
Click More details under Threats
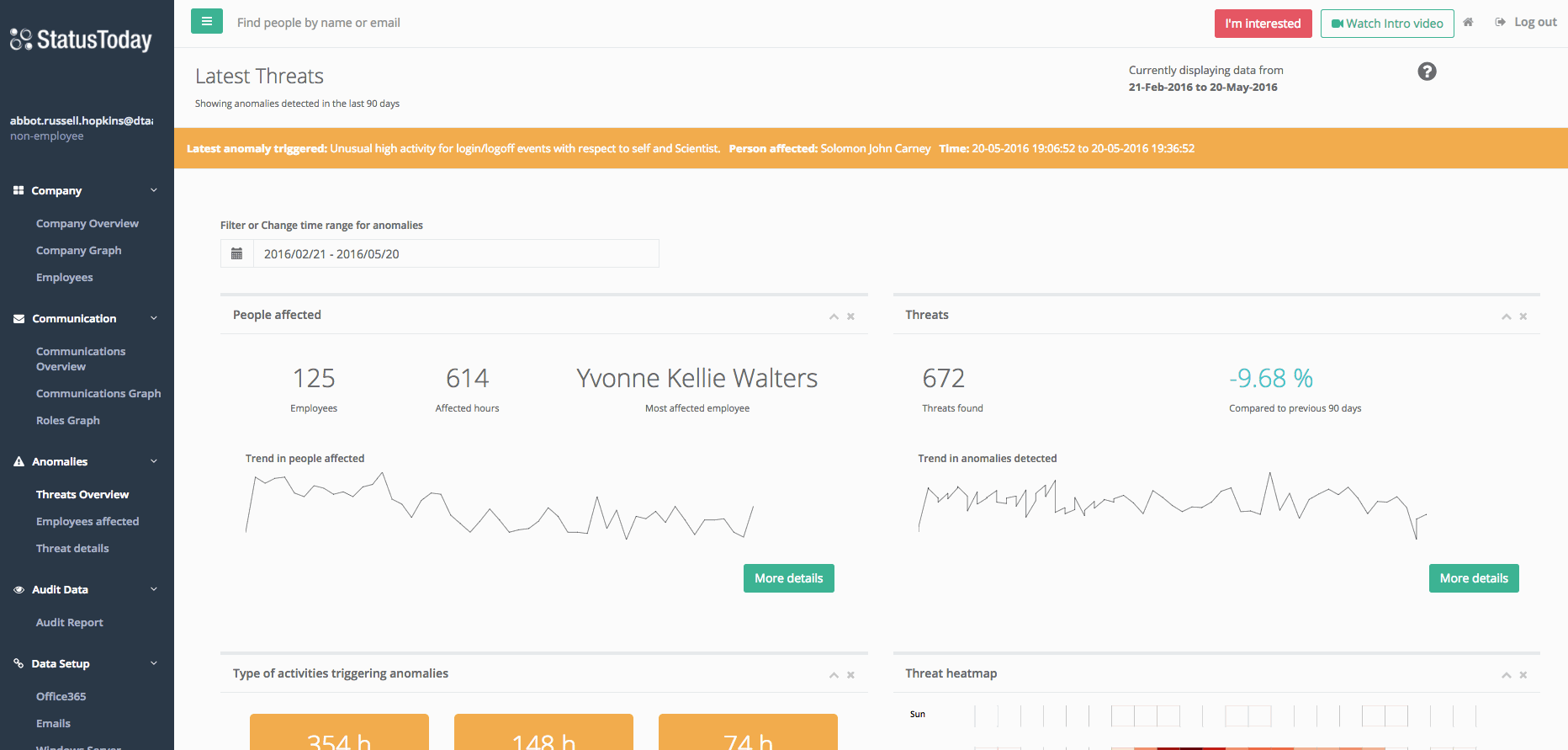pos(1474,578)
